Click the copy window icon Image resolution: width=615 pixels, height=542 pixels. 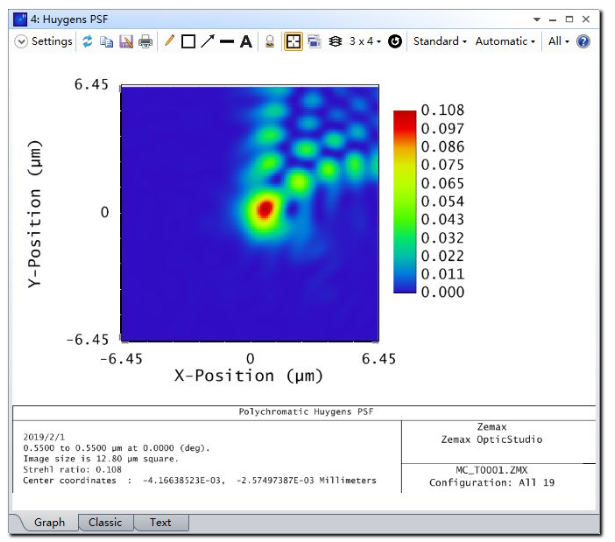point(106,42)
